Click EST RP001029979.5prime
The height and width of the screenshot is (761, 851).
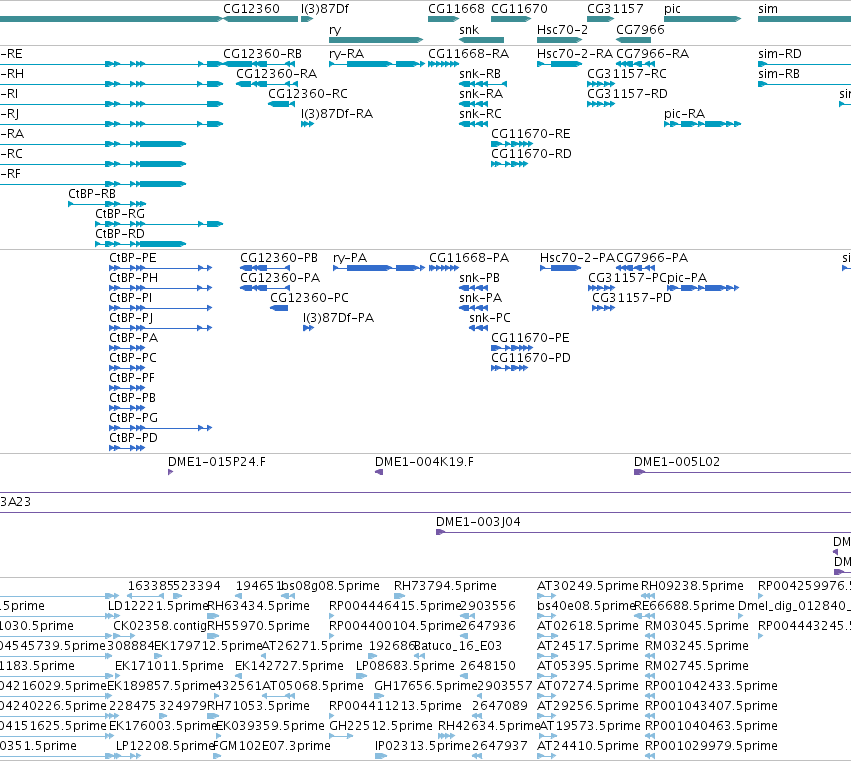711,746
